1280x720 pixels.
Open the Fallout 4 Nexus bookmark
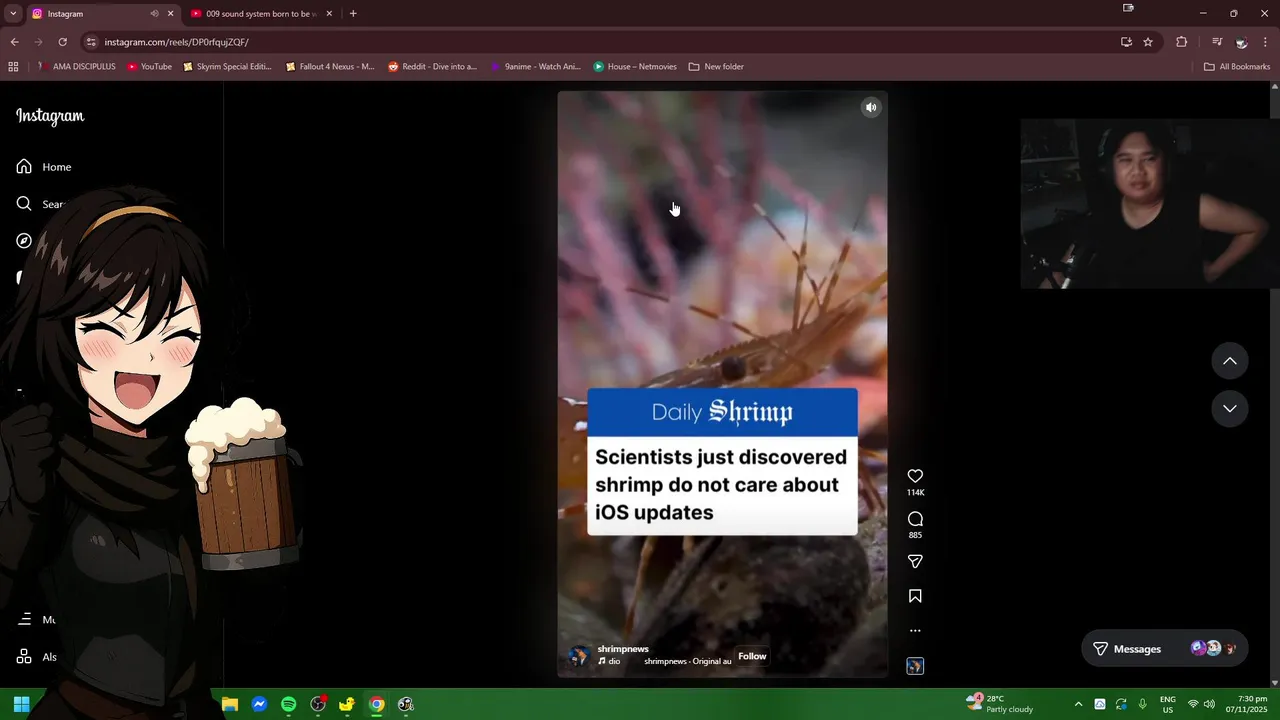(x=329, y=67)
